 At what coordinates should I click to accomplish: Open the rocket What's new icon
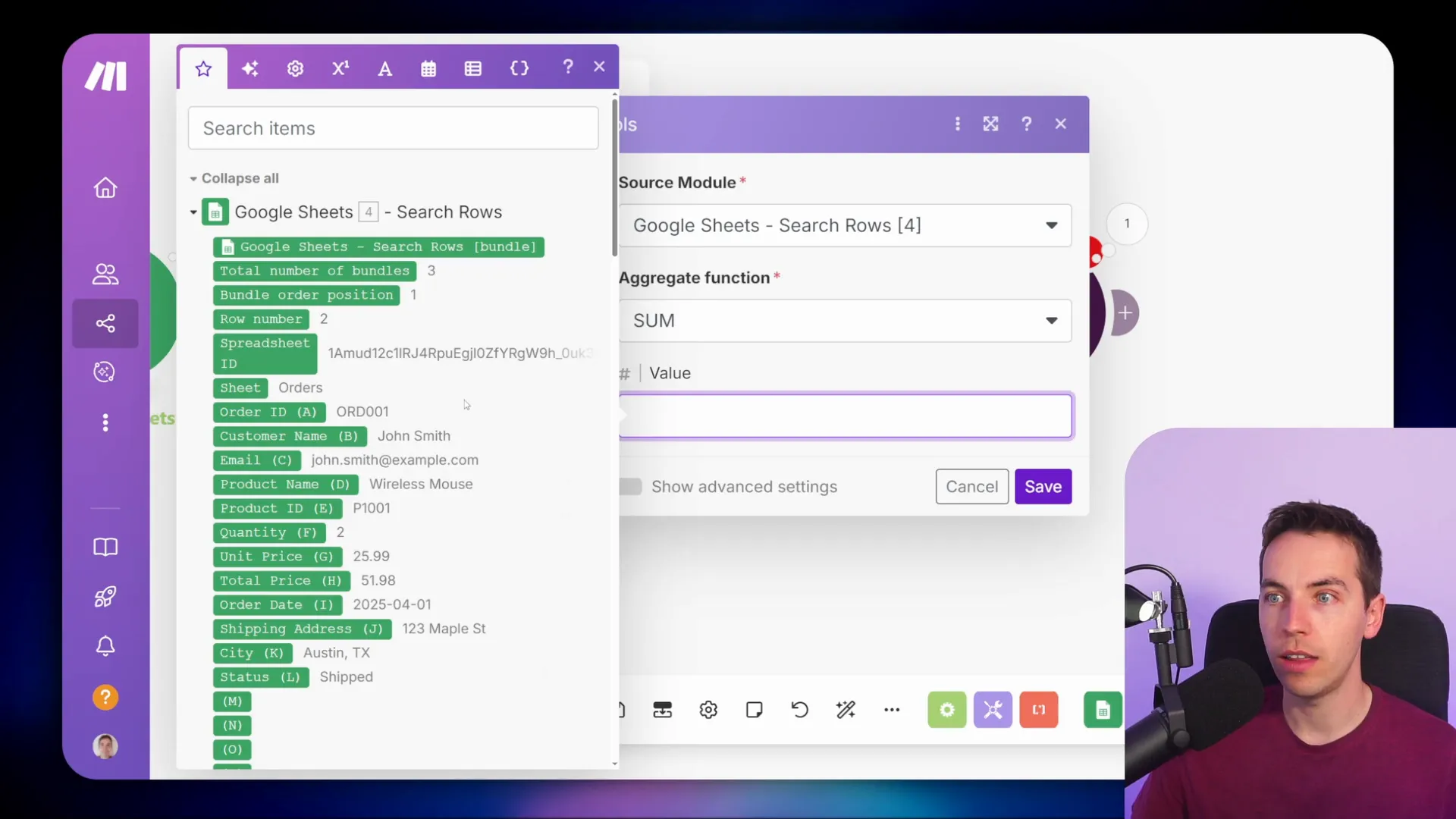pyautogui.click(x=105, y=597)
